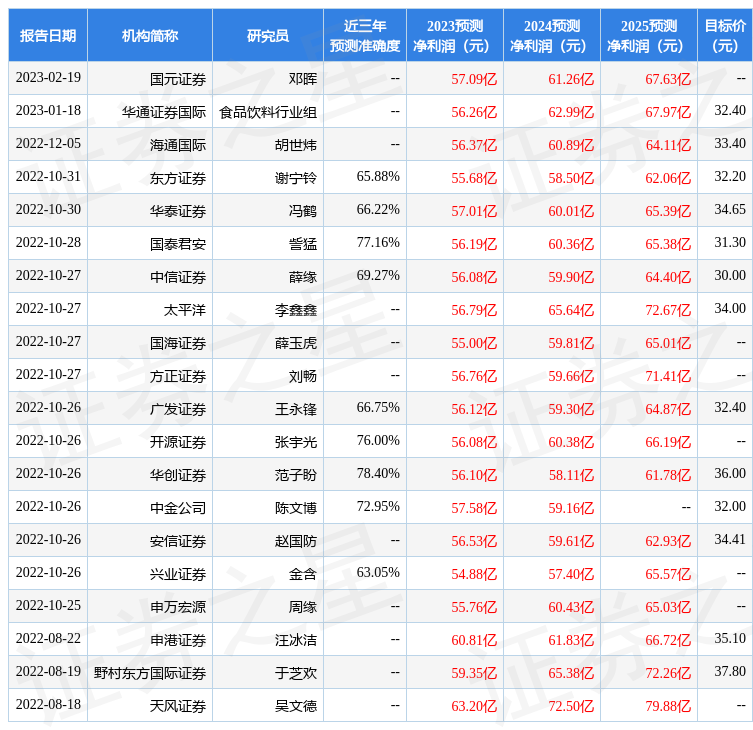This screenshot has height=730, width=753.
Task: Click the 目标价 column header
Action: (725, 35)
